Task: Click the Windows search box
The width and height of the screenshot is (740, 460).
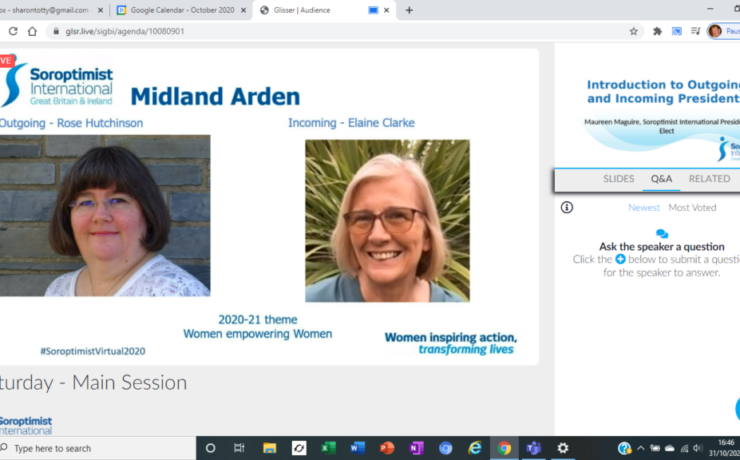Action: [x=98, y=448]
